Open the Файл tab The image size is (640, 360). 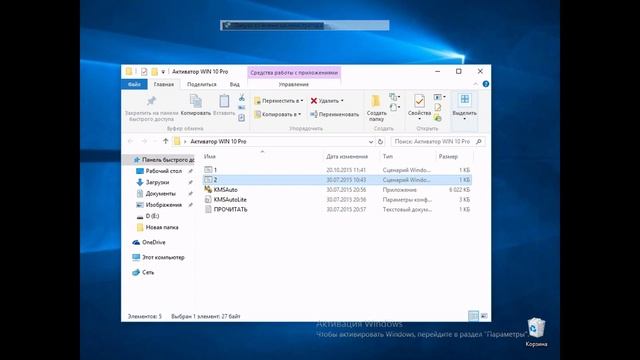point(134,84)
